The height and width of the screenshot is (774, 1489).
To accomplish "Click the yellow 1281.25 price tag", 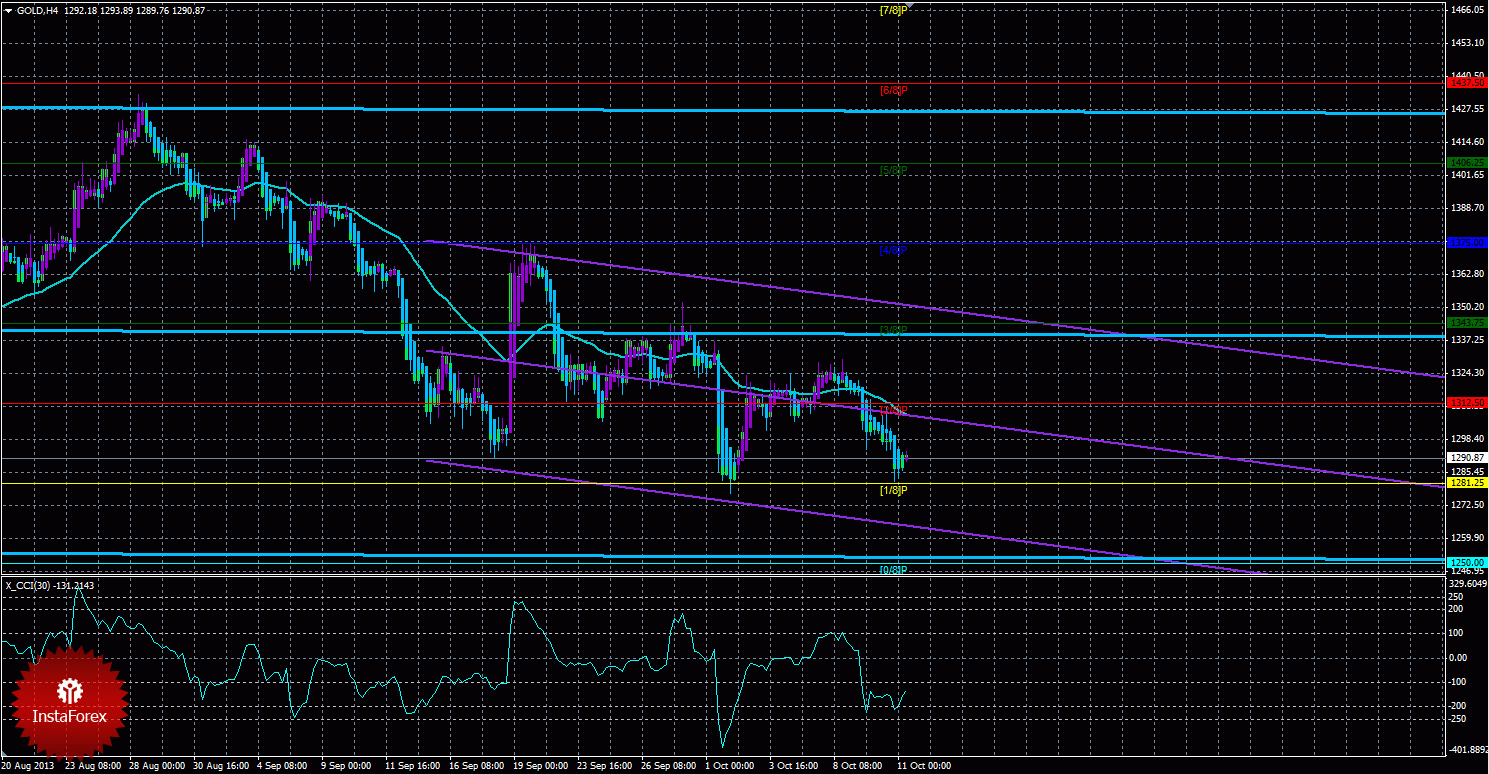I will point(1465,483).
